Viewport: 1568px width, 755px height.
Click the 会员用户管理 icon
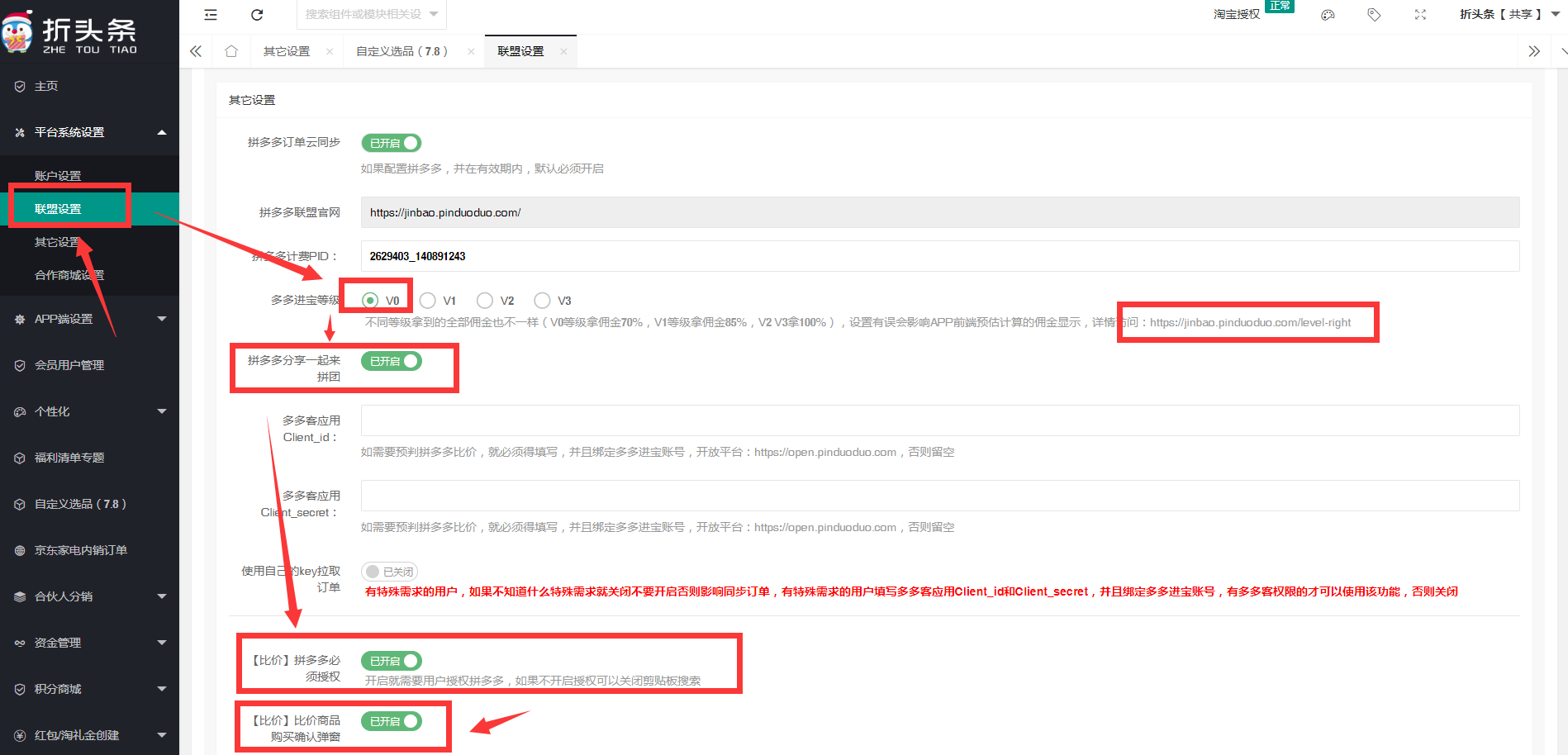tap(20, 365)
